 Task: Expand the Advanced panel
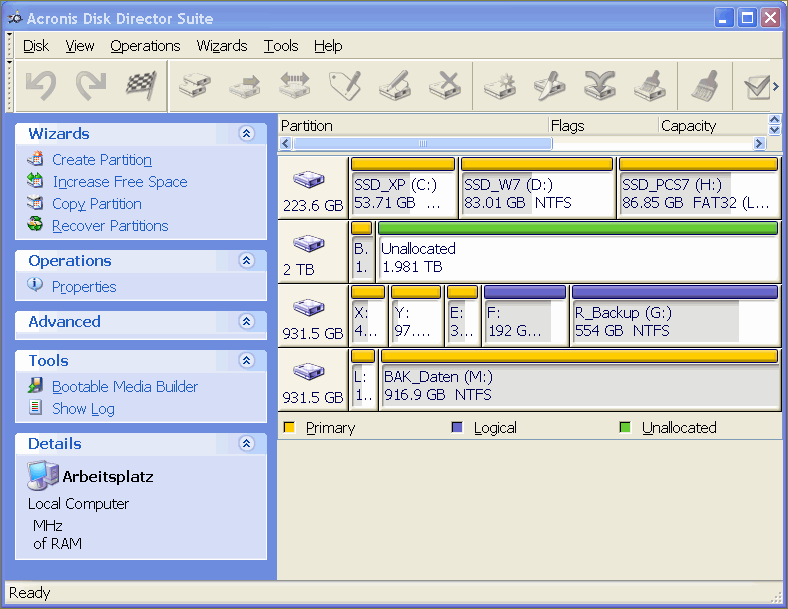coord(246,321)
